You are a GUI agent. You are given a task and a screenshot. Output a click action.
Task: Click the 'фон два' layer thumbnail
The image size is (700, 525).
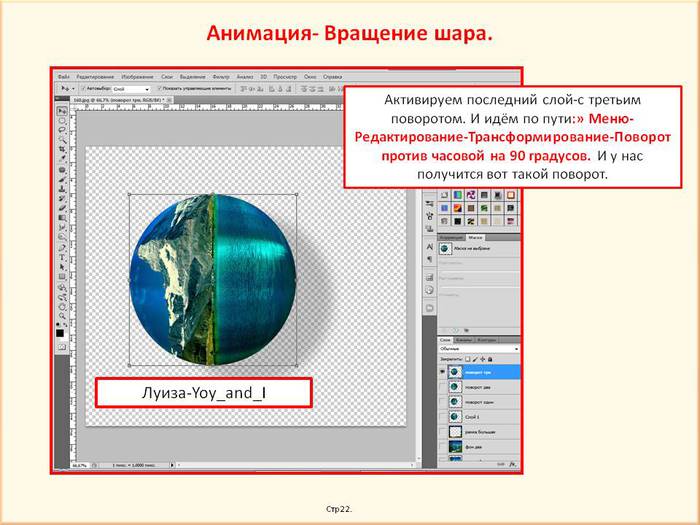click(455, 446)
